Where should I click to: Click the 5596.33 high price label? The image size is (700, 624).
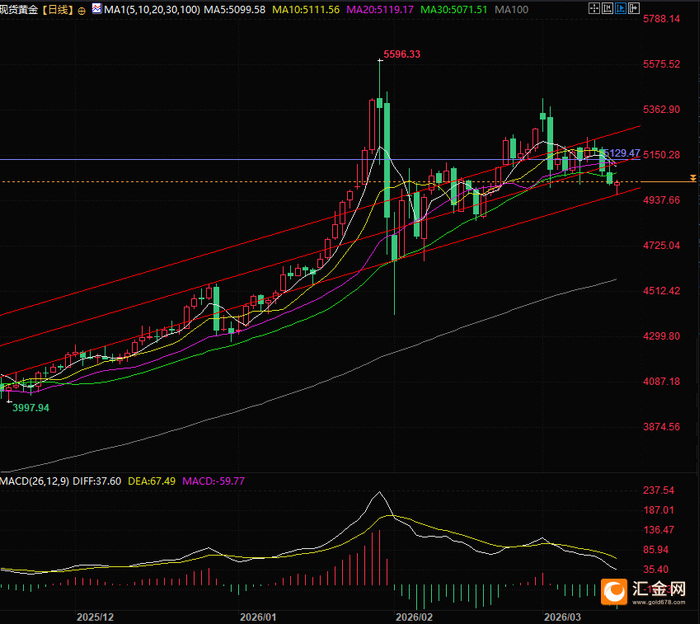click(402, 54)
